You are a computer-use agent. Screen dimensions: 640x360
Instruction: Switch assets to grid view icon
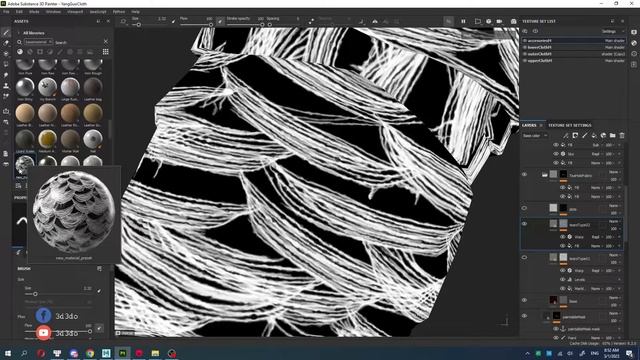(x=106, y=52)
